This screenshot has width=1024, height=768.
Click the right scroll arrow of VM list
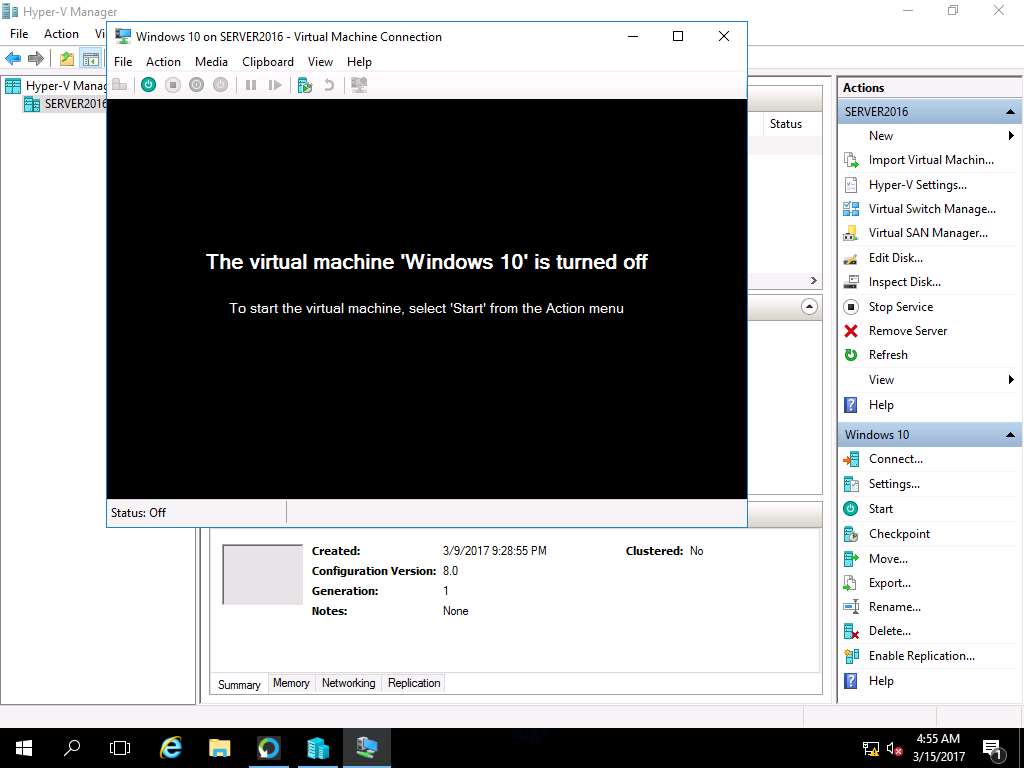(x=814, y=280)
